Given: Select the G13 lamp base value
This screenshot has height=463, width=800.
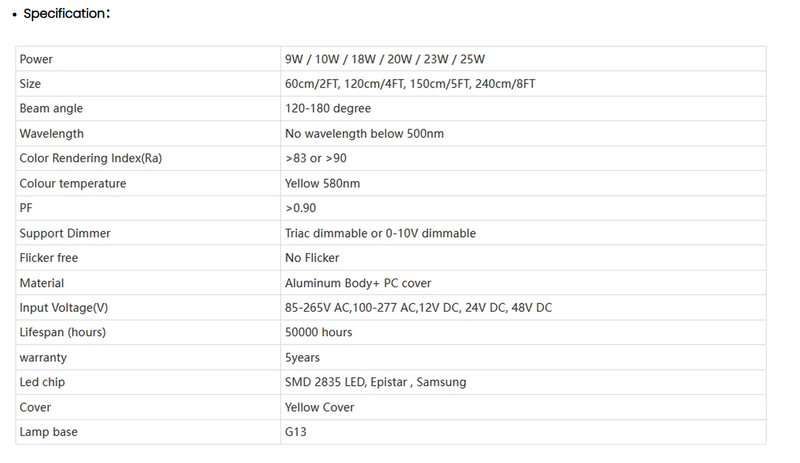Looking at the screenshot, I should pos(295,432).
